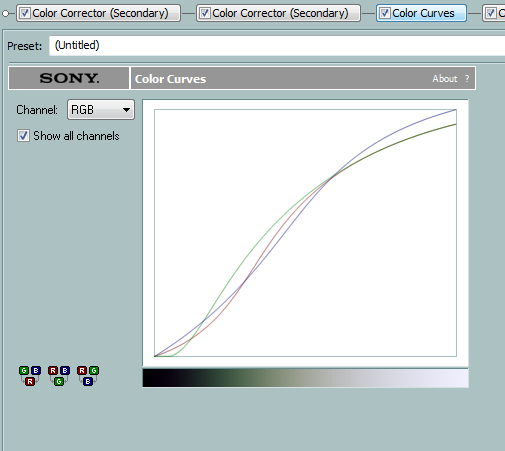Toggle the second Color Corrector (Secondary) checkbox

tap(205, 13)
